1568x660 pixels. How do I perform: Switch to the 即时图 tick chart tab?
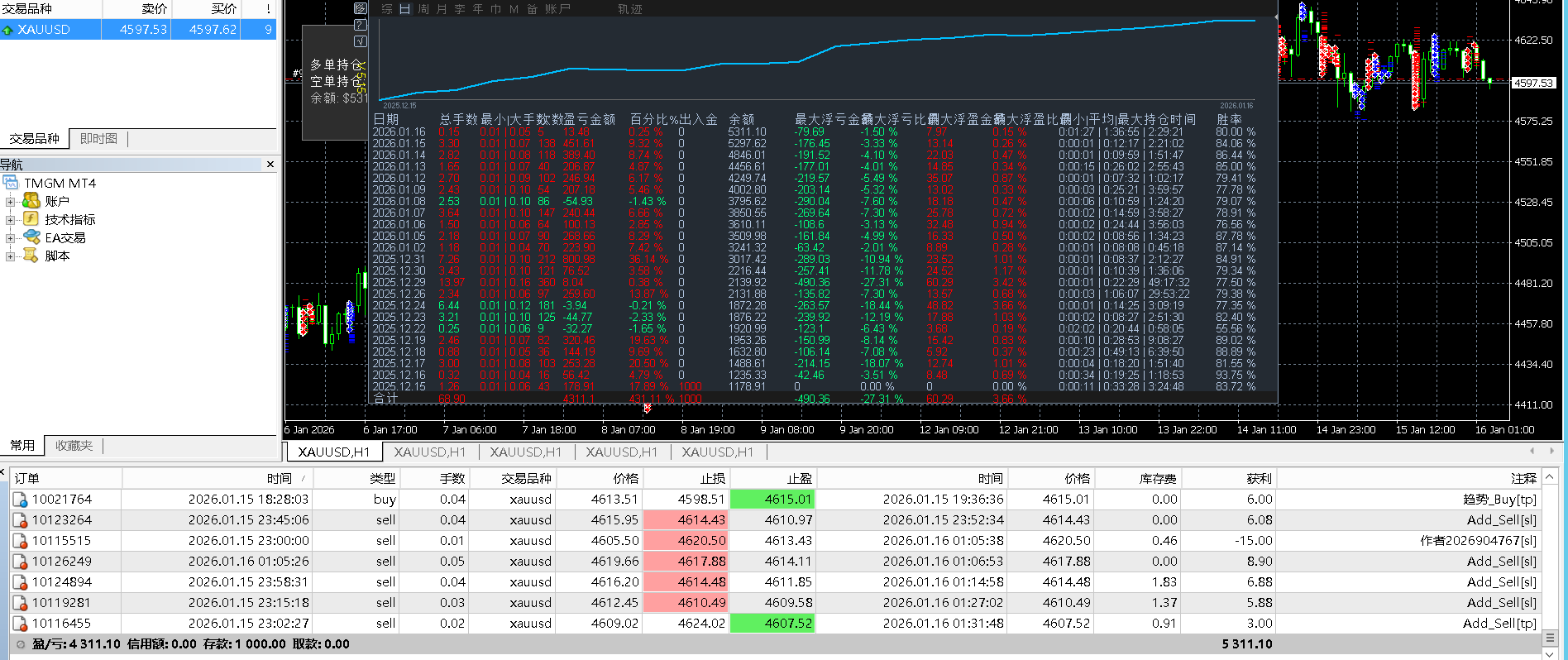[98, 139]
